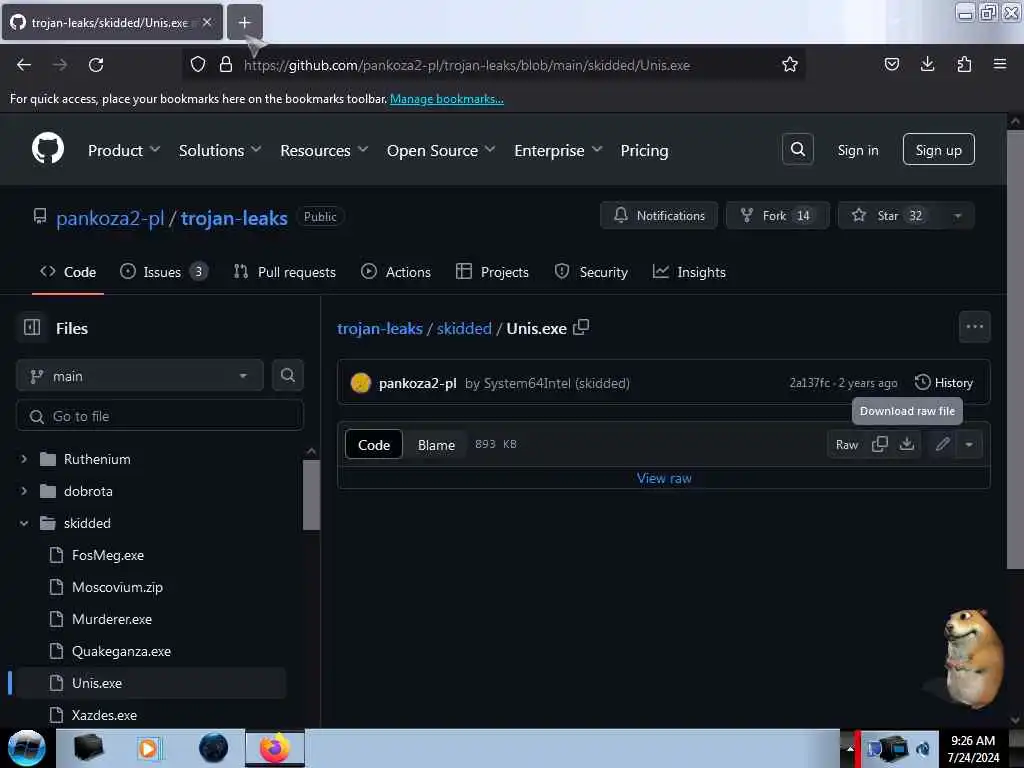This screenshot has height=768, width=1024.
Task: Open the Projects tab
Action: click(x=492, y=272)
